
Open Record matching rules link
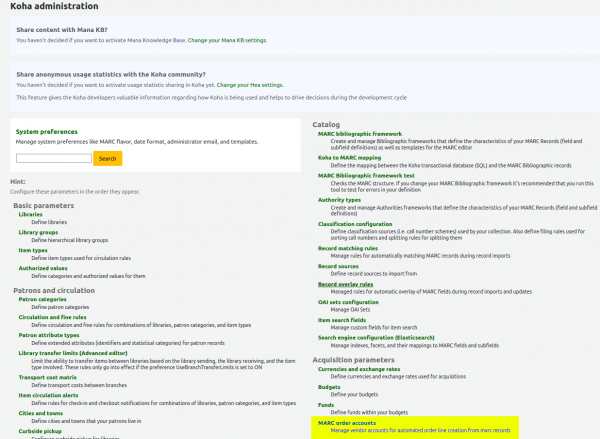tap(348, 248)
